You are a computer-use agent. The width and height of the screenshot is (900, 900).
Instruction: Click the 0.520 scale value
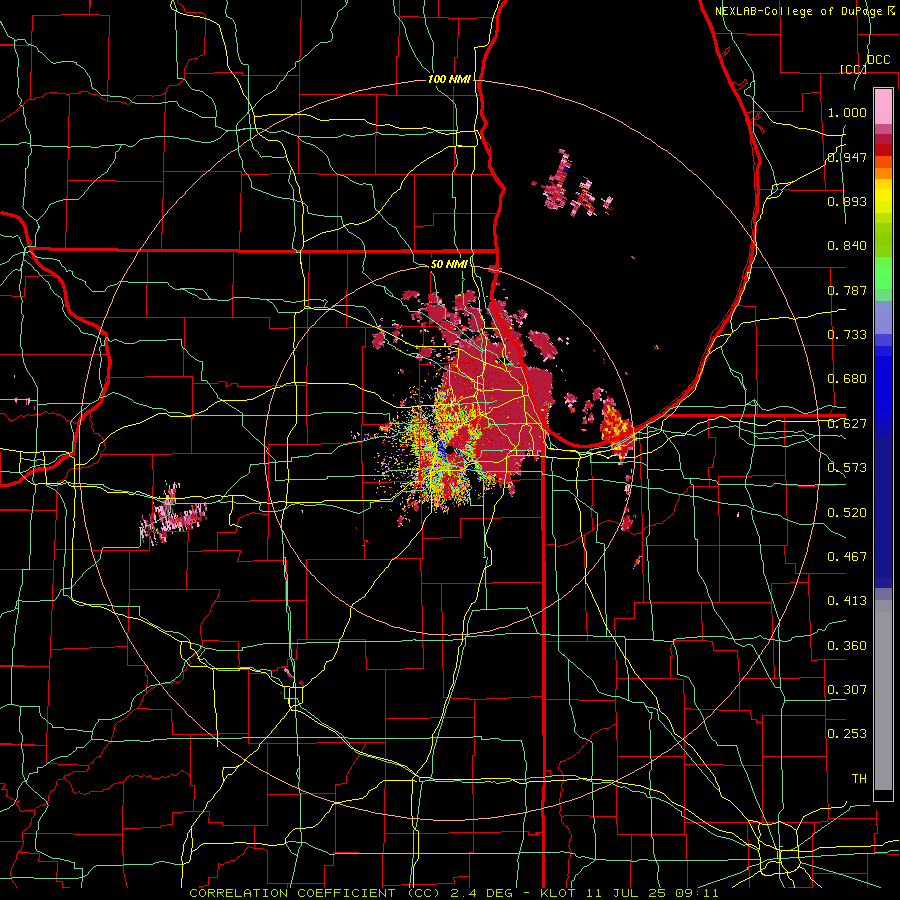(847, 513)
